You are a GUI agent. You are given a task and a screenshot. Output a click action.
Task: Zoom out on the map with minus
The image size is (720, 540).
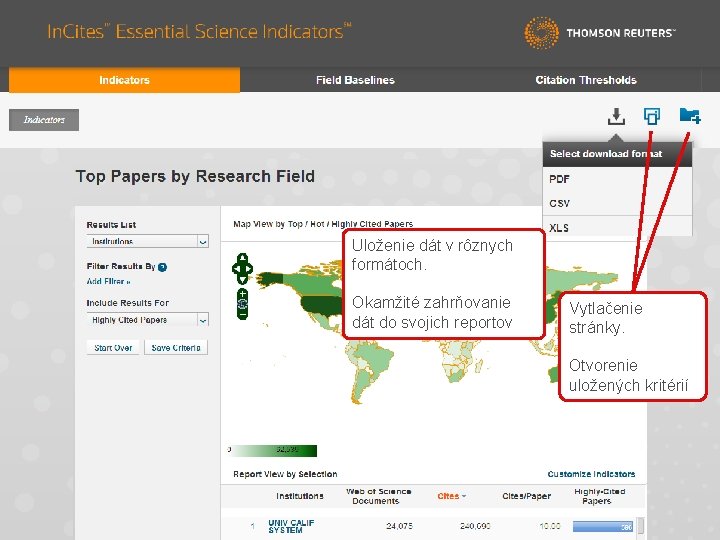point(242,314)
